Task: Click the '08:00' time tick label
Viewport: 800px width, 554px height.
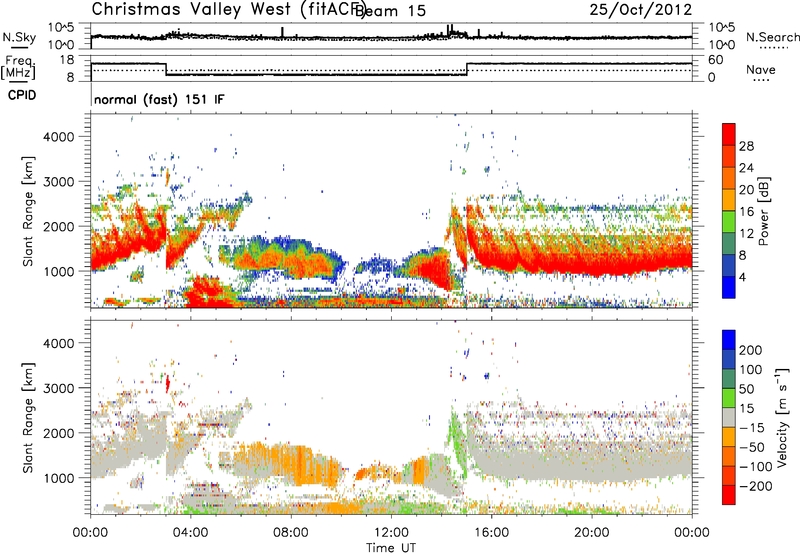Action: click(x=291, y=533)
